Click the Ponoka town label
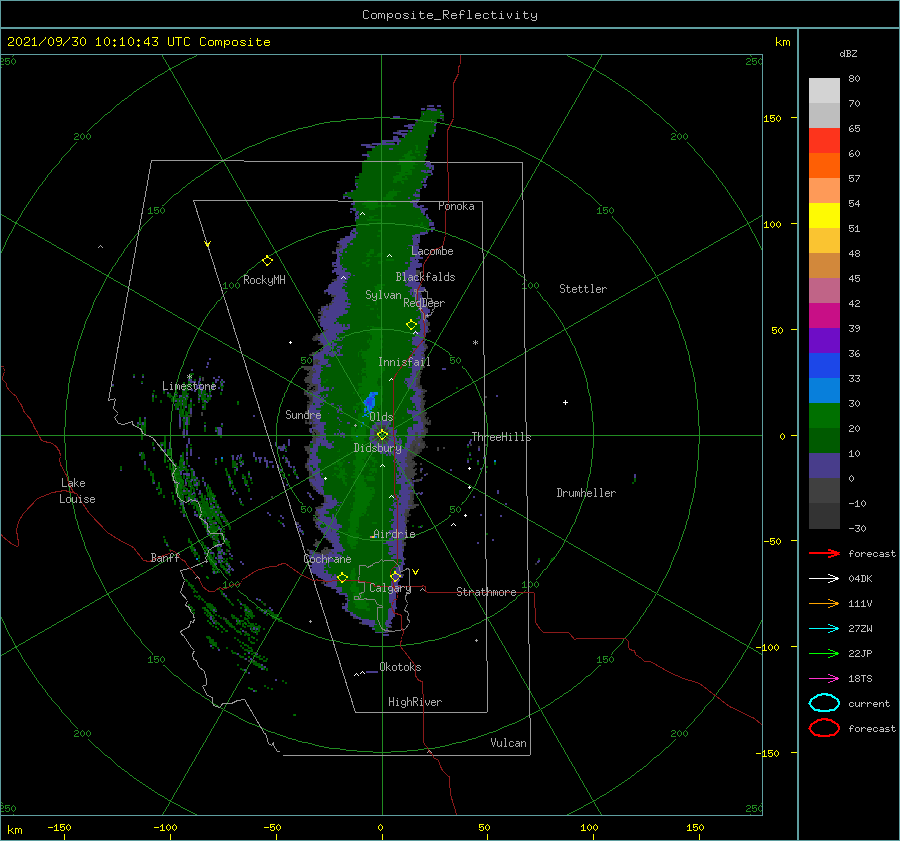This screenshot has width=900, height=841. 456,206
